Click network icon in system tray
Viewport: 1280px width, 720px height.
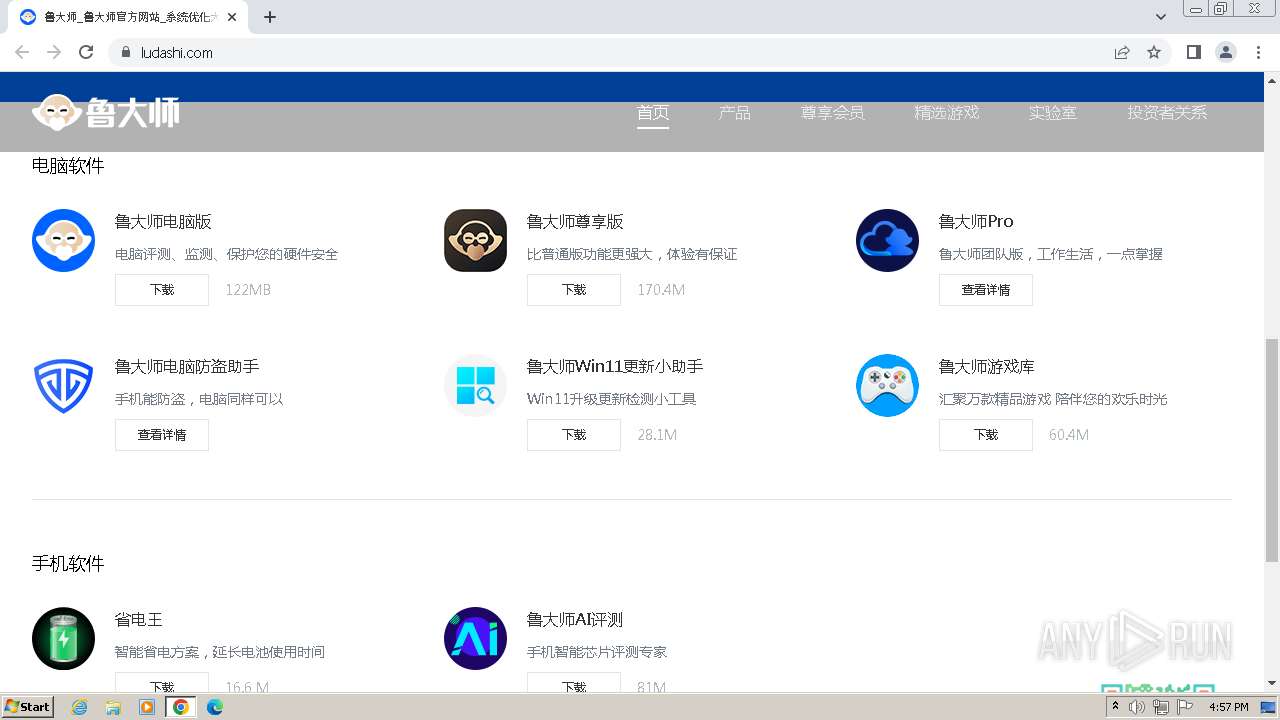pyautogui.click(x=1160, y=707)
